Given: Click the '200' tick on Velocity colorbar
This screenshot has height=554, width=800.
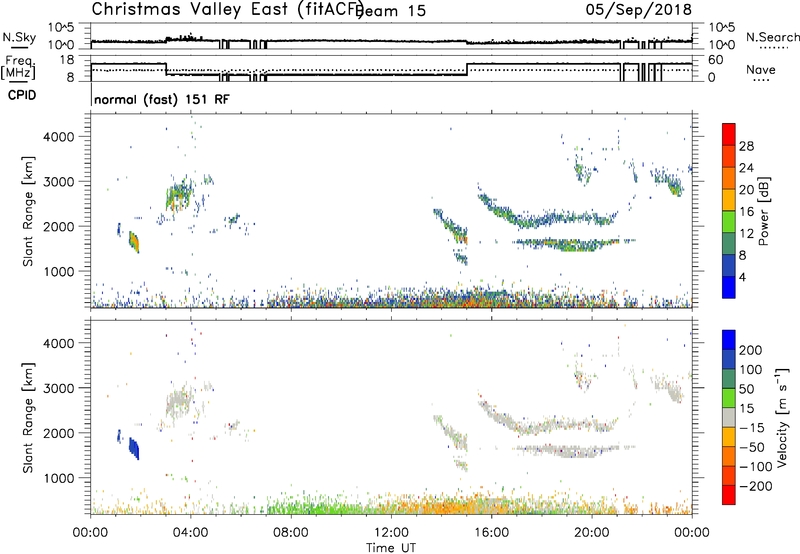Looking at the screenshot, I should point(751,350).
